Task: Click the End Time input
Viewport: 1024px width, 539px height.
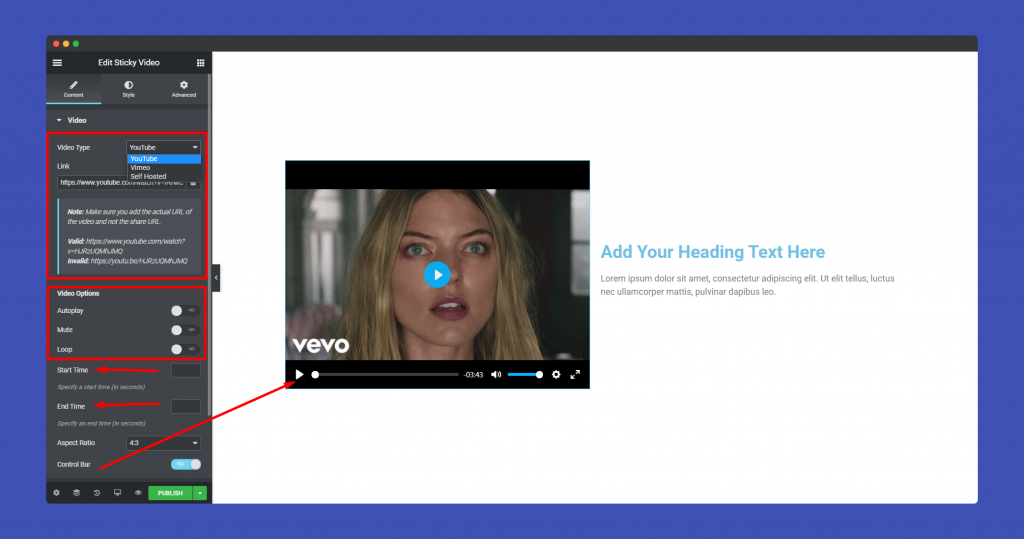Action: 185,406
